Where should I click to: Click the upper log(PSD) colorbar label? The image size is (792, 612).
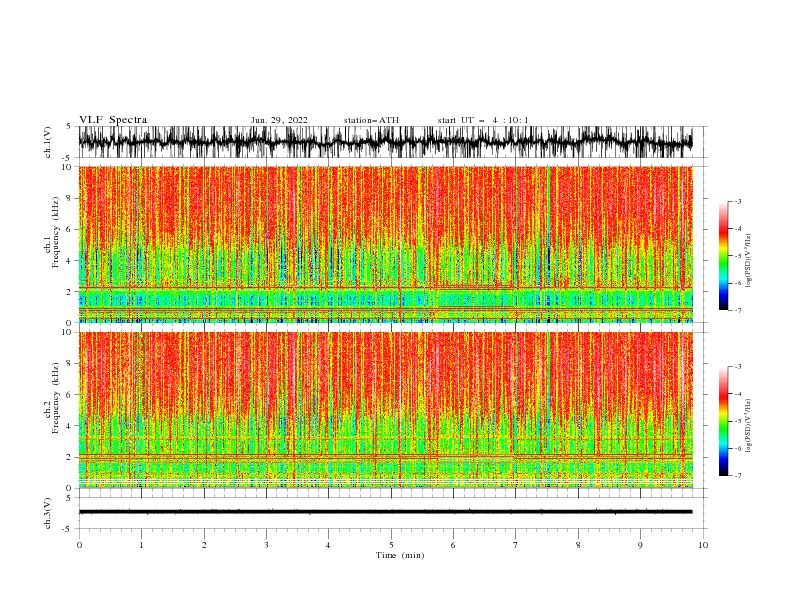pyautogui.click(x=749, y=261)
